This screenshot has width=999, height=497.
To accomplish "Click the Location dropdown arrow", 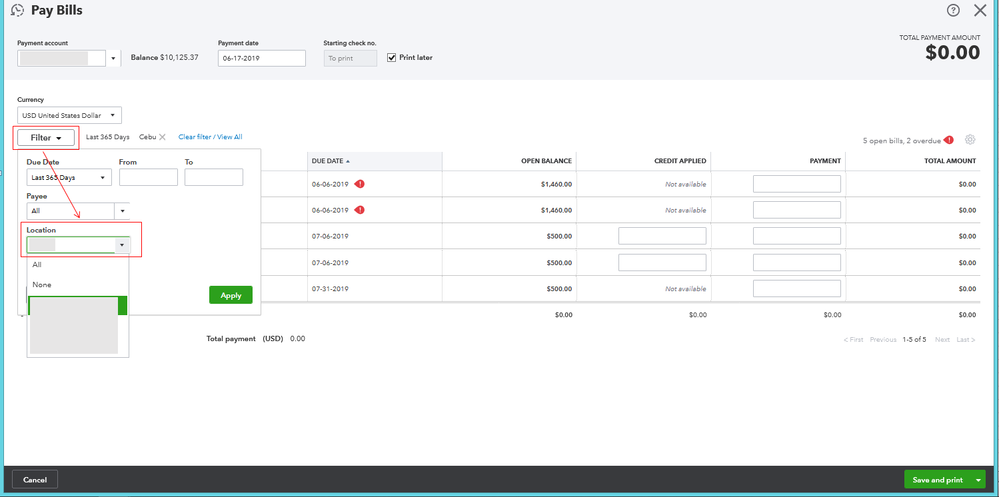I will (122, 245).
